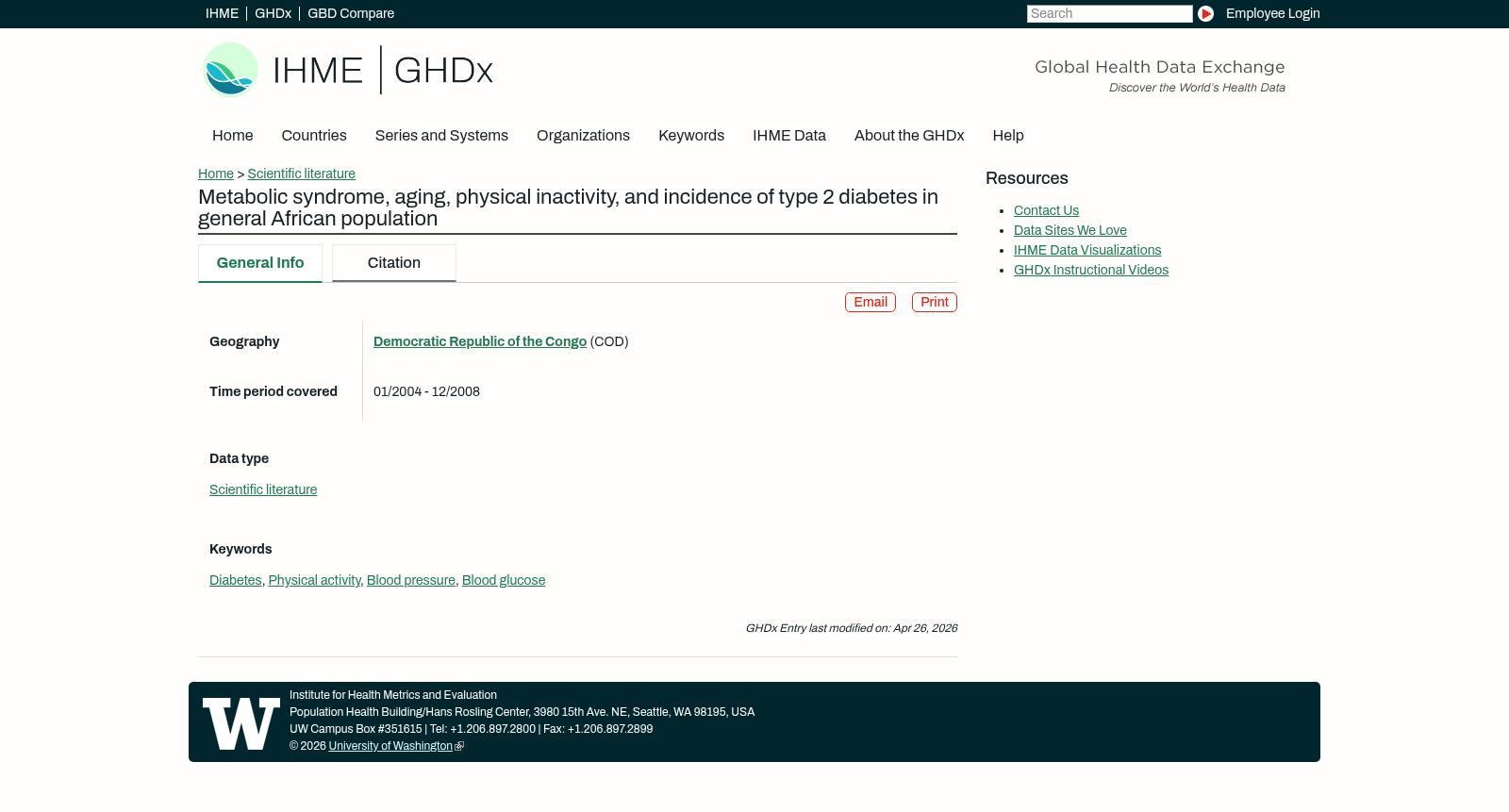The height and width of the screenshot is (812, 1509).
Task: Open Data Sites We Love link
Action: pos(1070,231)
